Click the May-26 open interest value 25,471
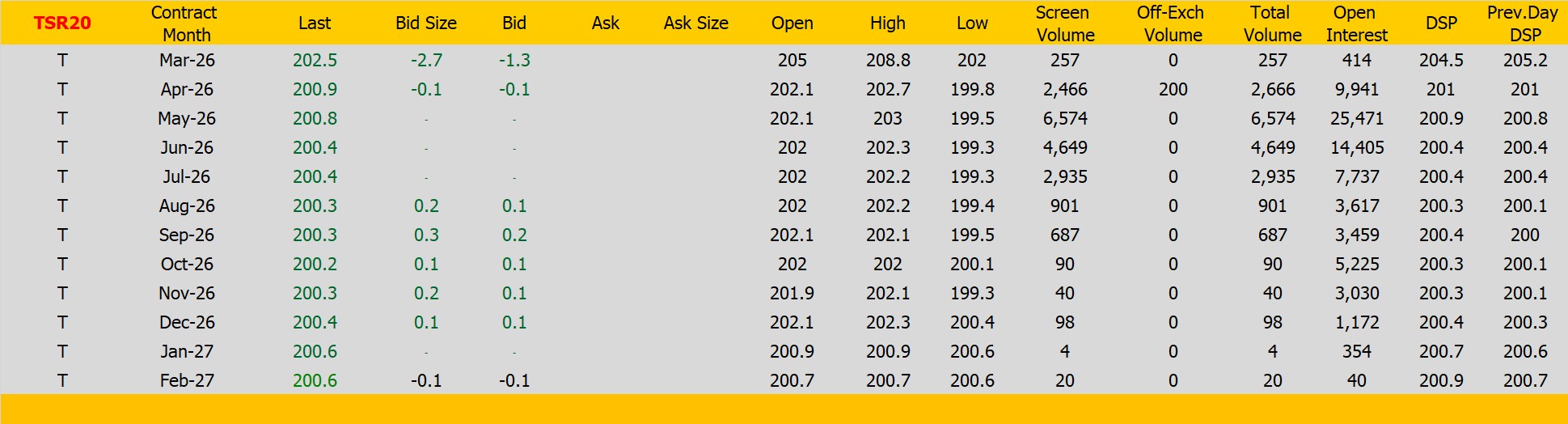The height and width of the screenshot is (424, 1568). pos(1356,118)
